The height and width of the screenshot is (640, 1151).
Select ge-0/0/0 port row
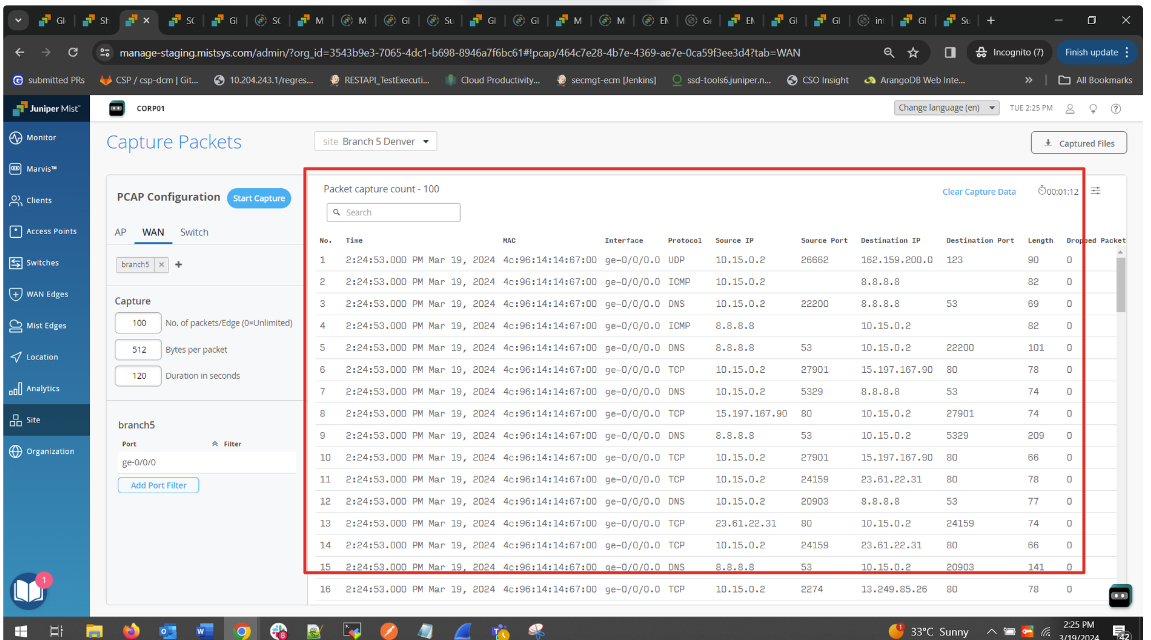[x=206, y=462]
